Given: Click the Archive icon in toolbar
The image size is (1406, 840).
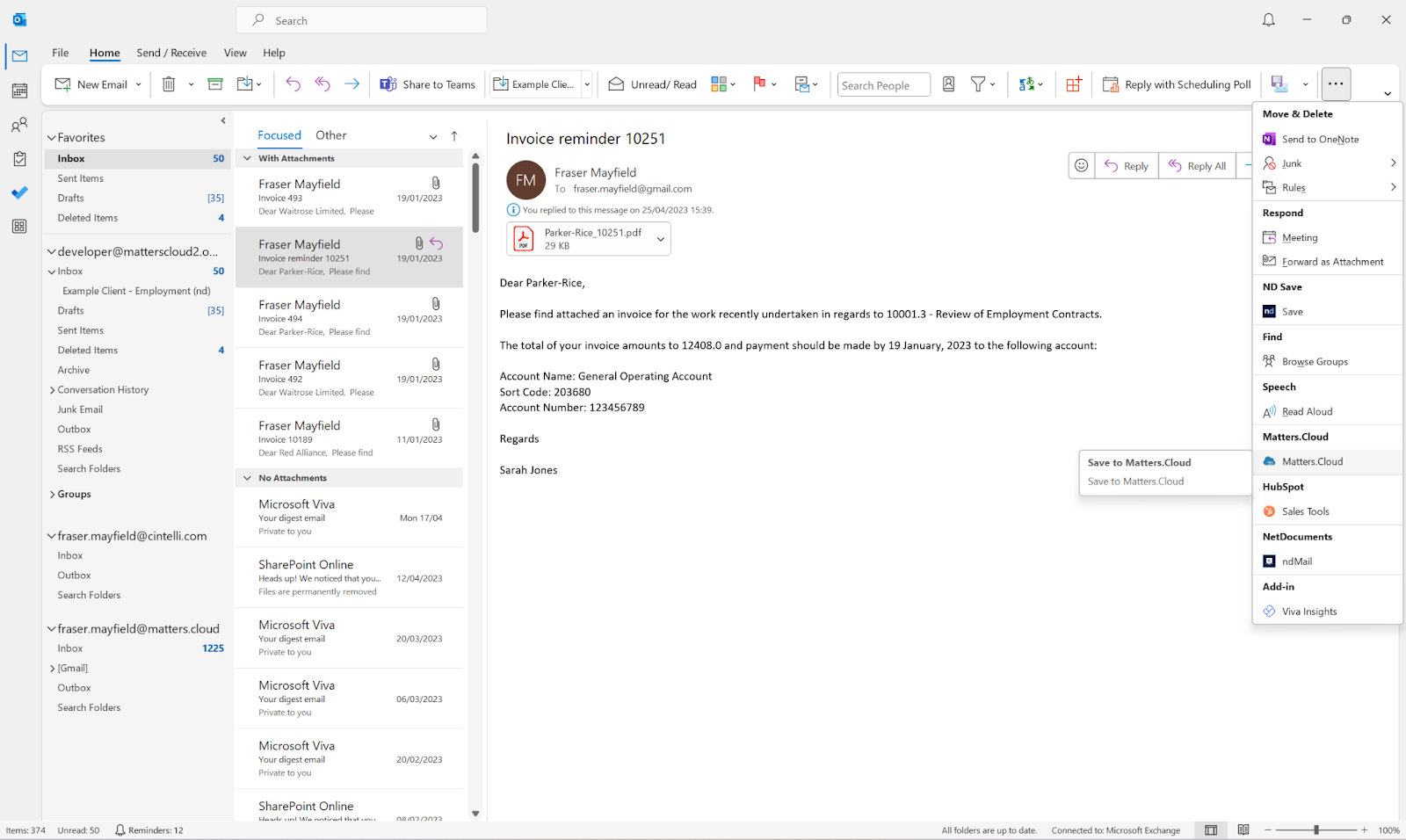Looking at the screenshot, I should tap(215, 84).
